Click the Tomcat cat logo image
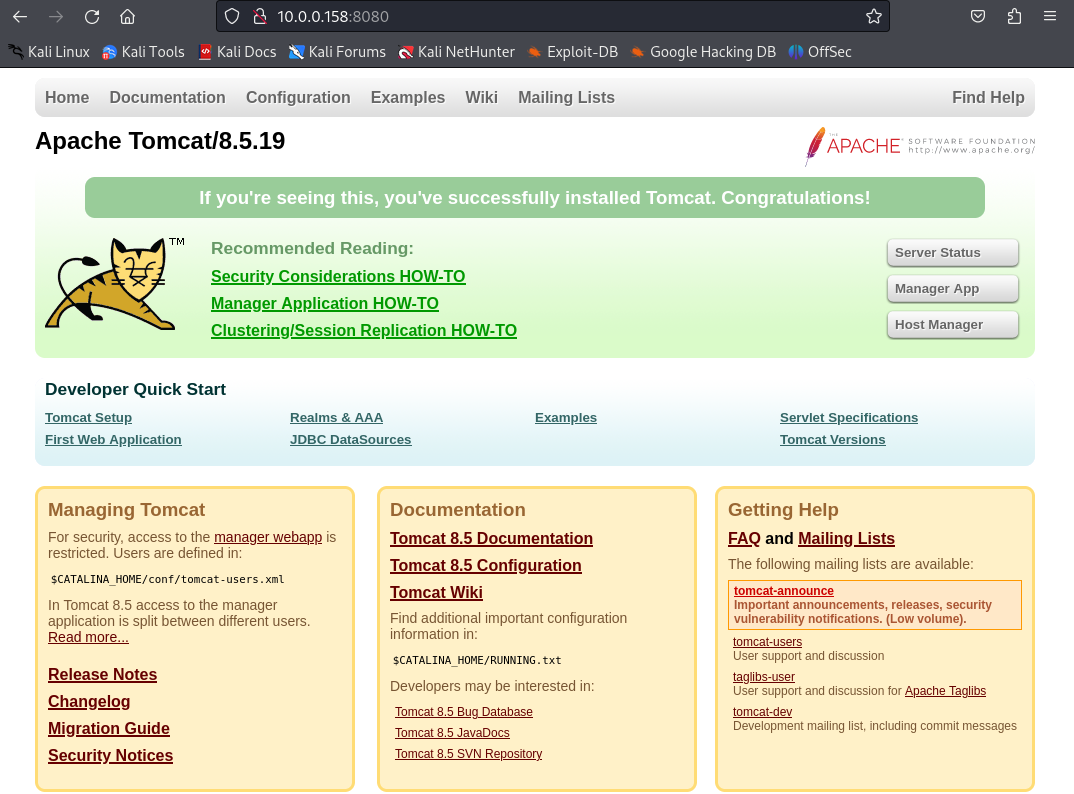Screen dimensions: 1074x794 (114, 284)
